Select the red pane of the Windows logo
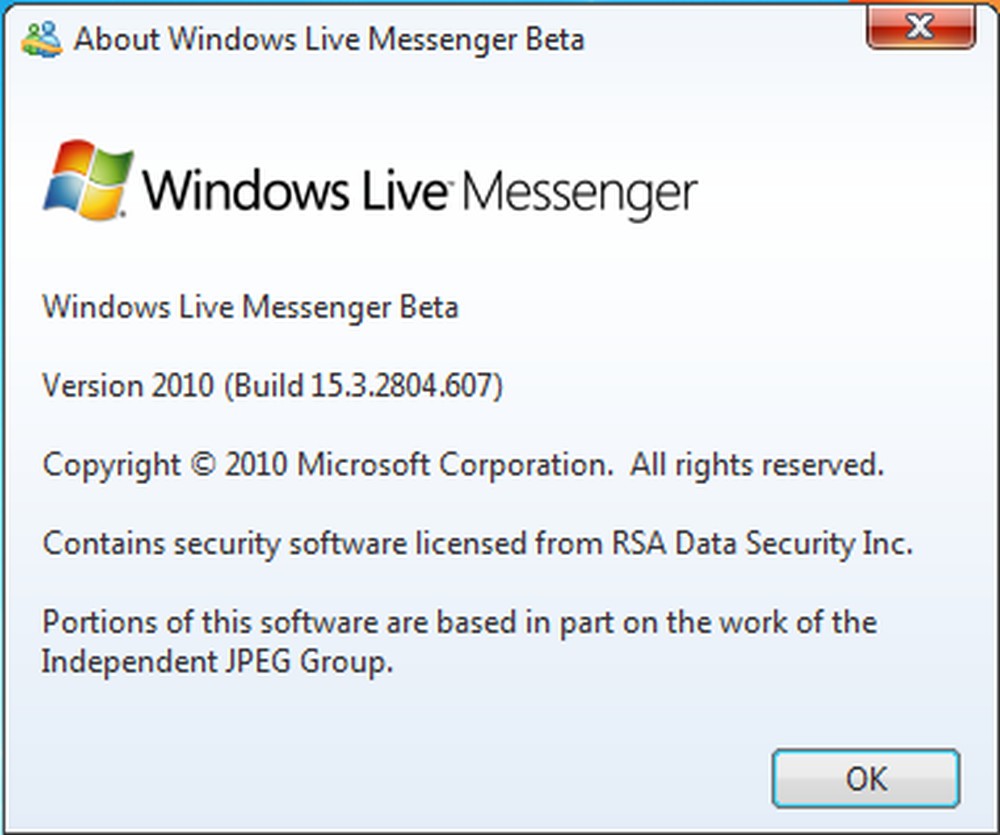This screenshot has width=1000, height=835. pos(72,156)
